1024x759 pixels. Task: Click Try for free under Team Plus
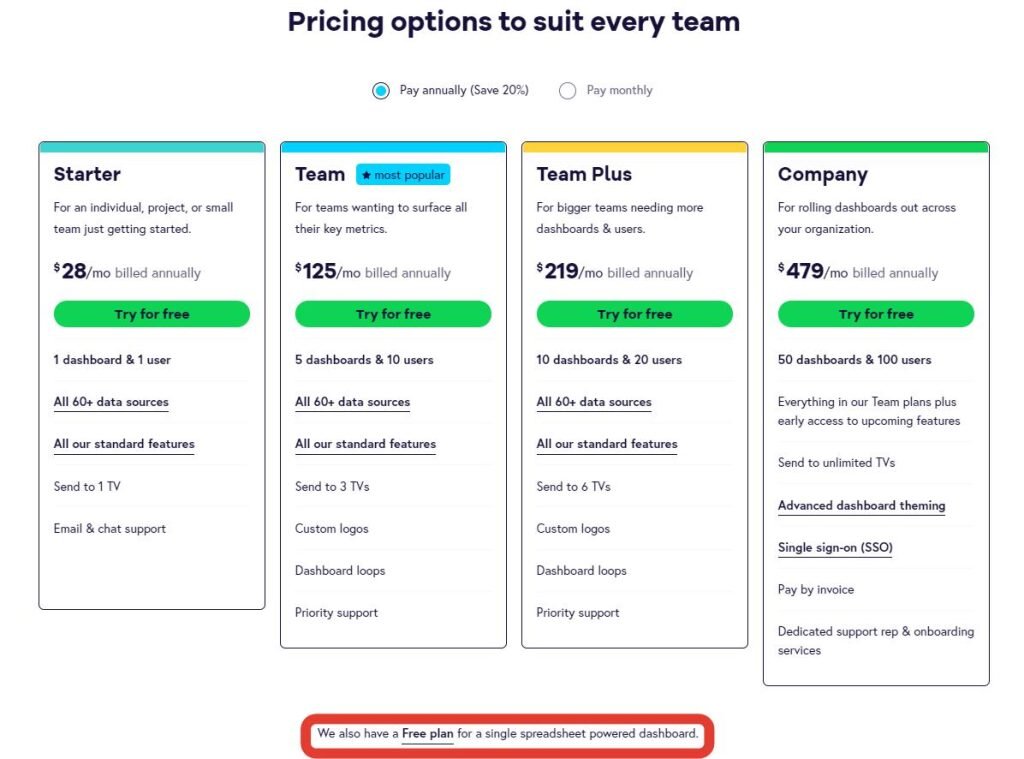tap(634, 314)
